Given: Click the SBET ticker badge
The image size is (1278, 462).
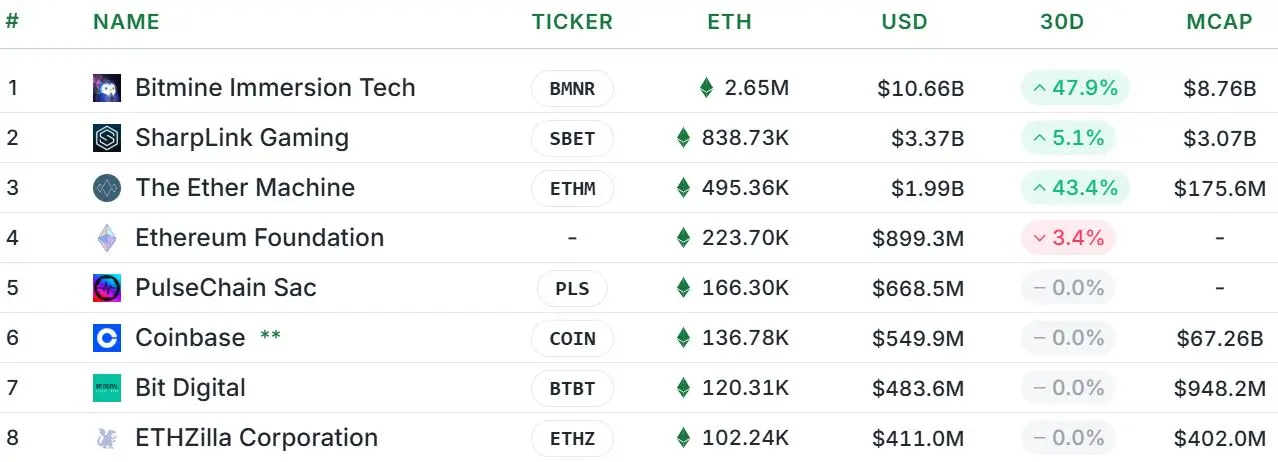Looking at the screenshot, I should [x=572, y=139].
